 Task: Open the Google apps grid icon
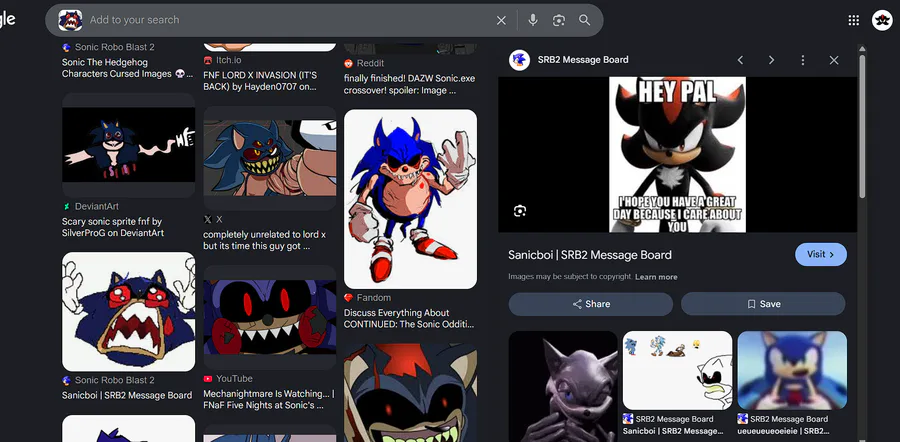[x=854, y=20]
